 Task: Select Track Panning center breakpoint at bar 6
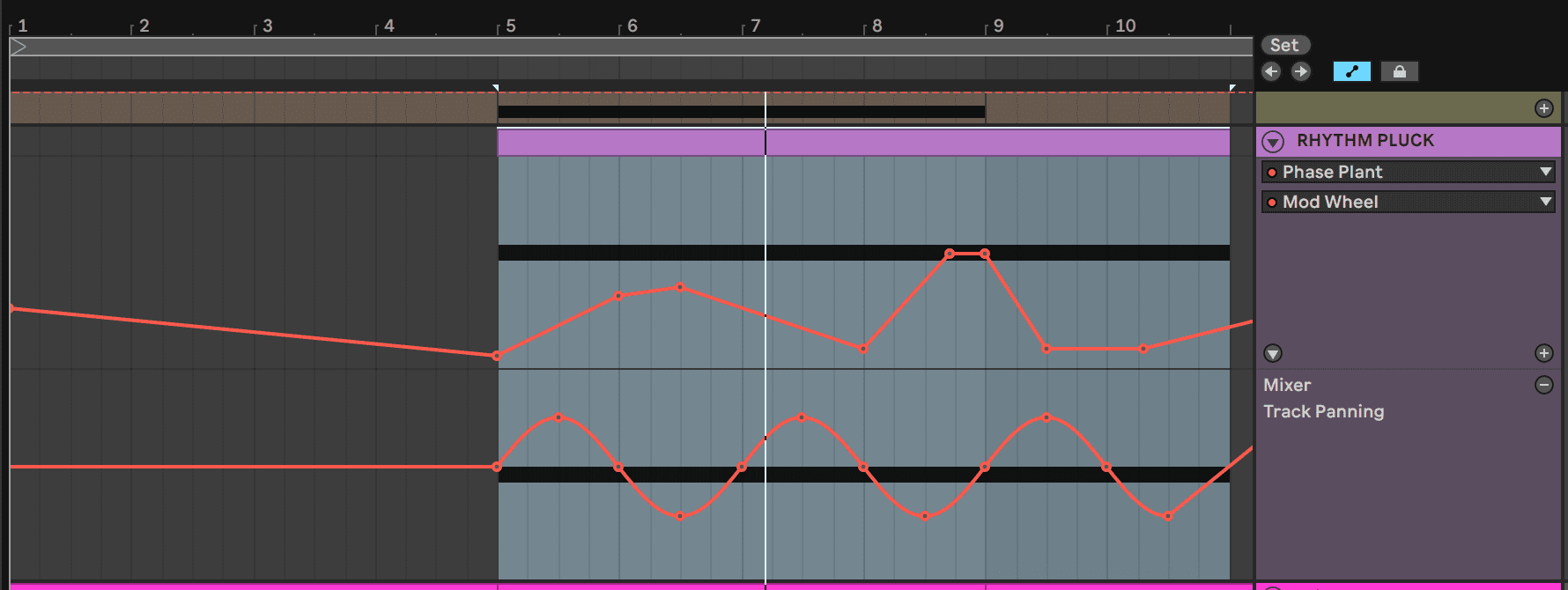tap(618, 467)
